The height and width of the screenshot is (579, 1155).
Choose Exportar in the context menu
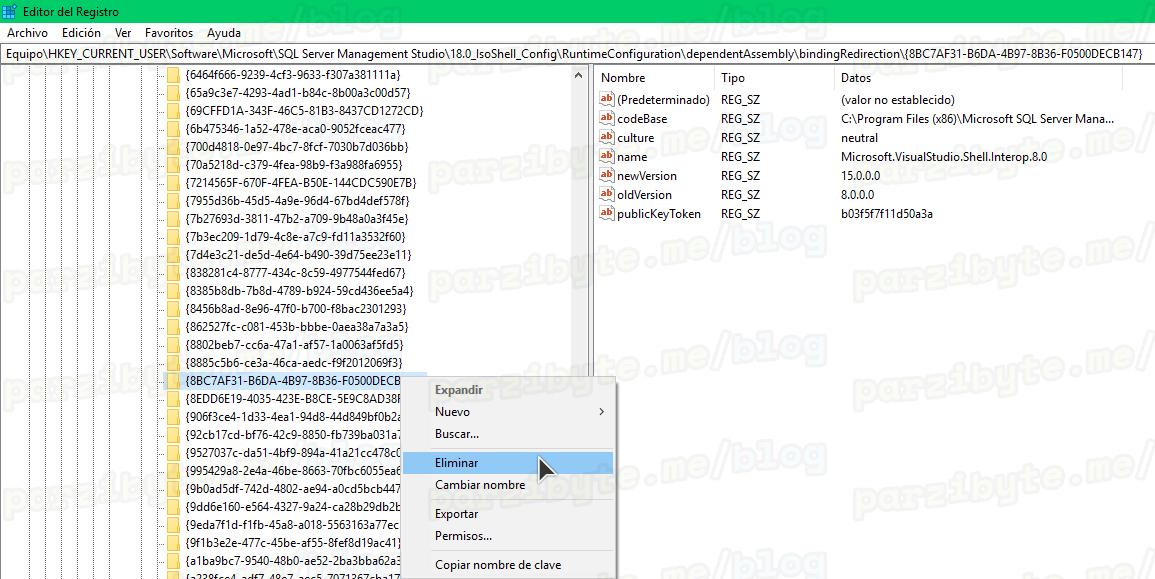(x=509, y=513)
